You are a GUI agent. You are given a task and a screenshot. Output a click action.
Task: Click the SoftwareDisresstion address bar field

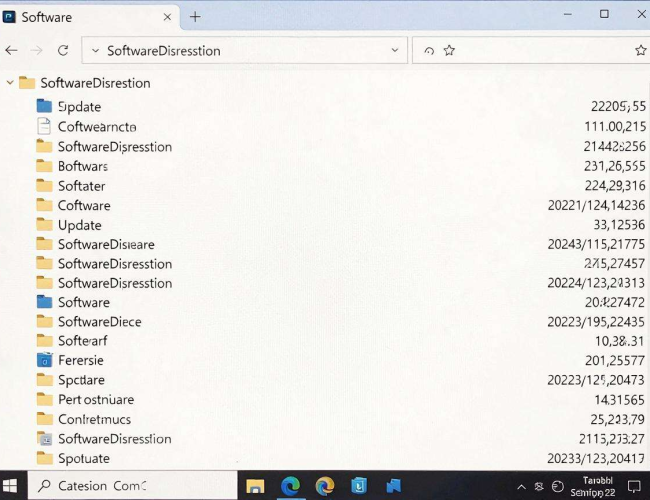245,50
